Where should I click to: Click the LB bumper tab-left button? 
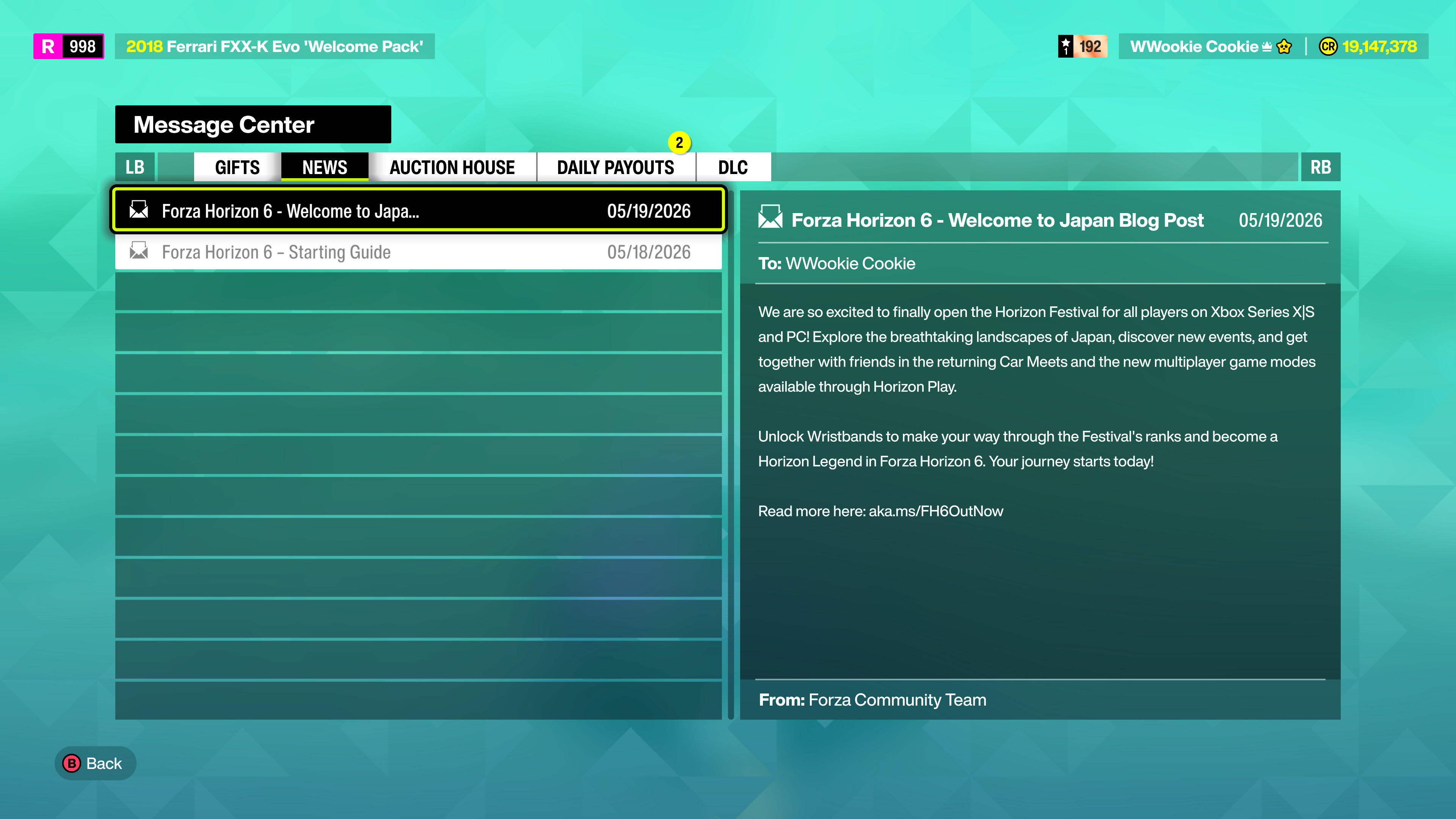[x=135, y=167]
